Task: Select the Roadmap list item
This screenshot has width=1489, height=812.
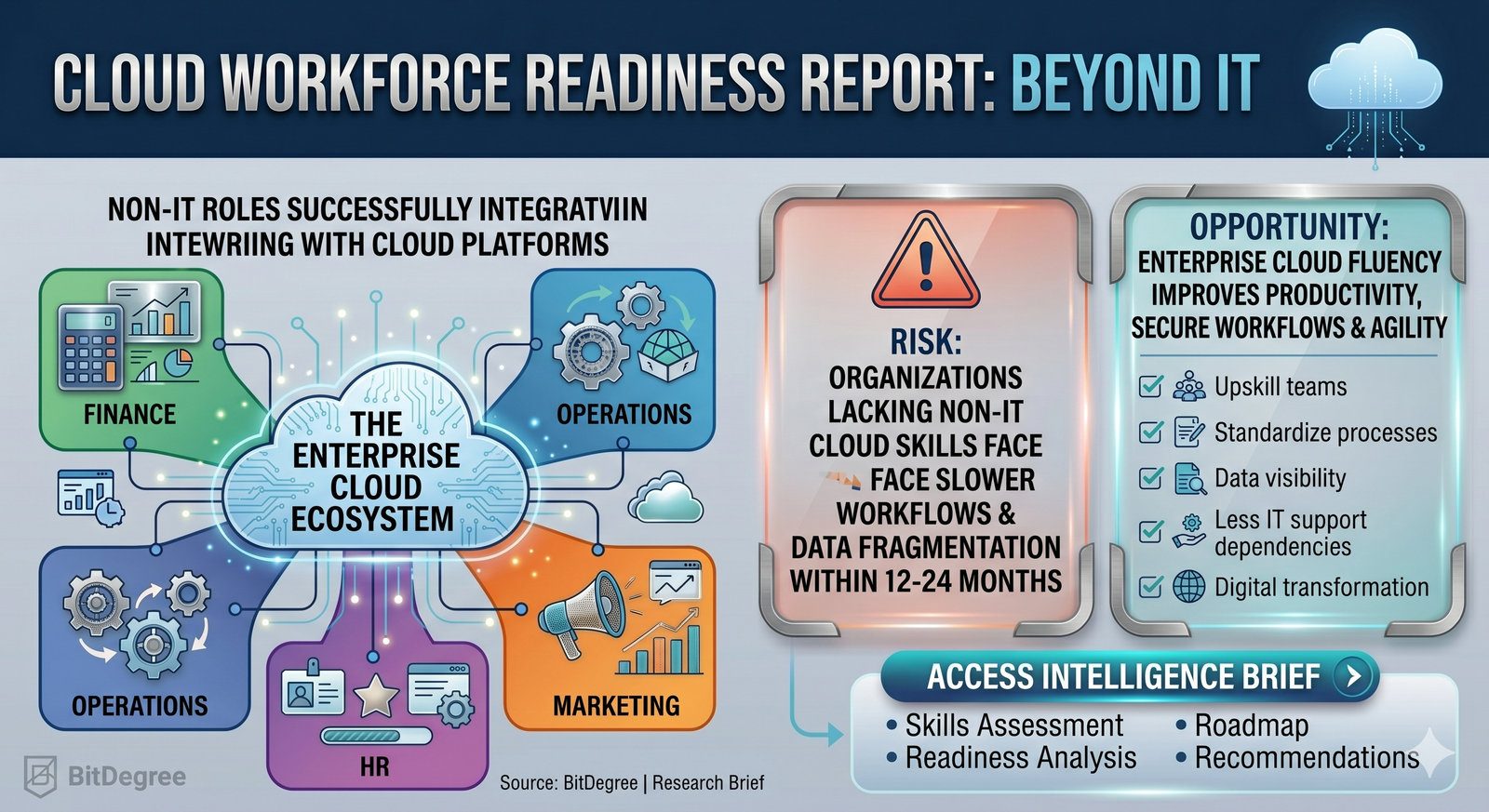Action: click(x=1251, y=725)
